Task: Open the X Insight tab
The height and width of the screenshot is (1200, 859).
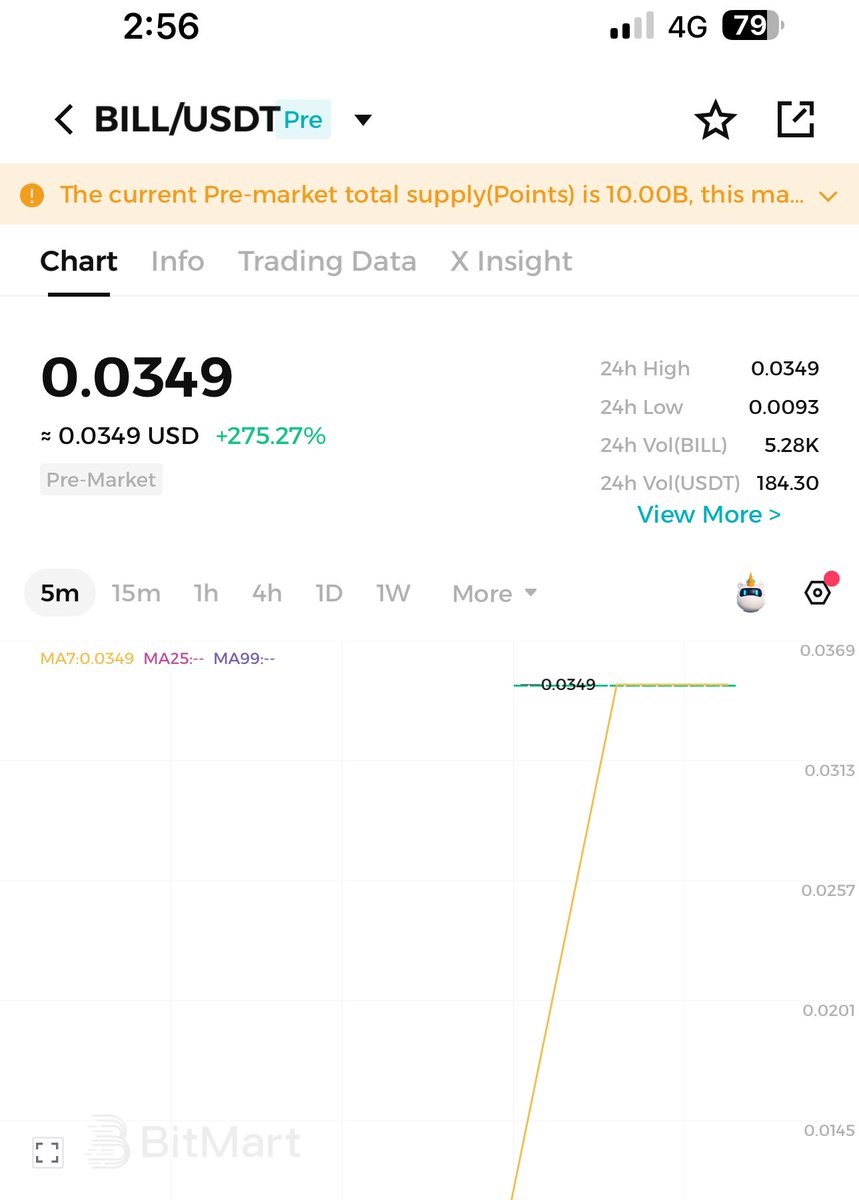Action: 511,261
